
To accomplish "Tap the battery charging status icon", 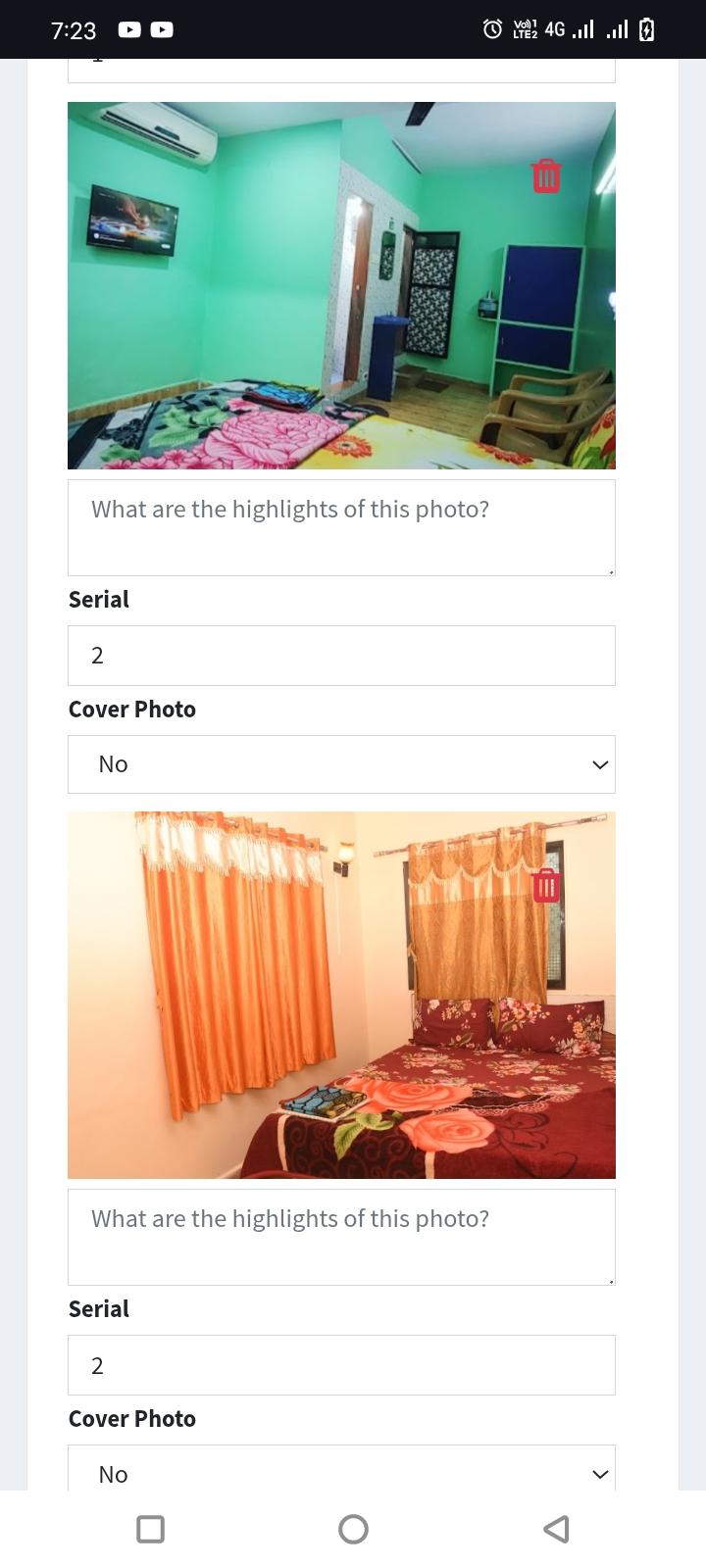I will point(646,29).
